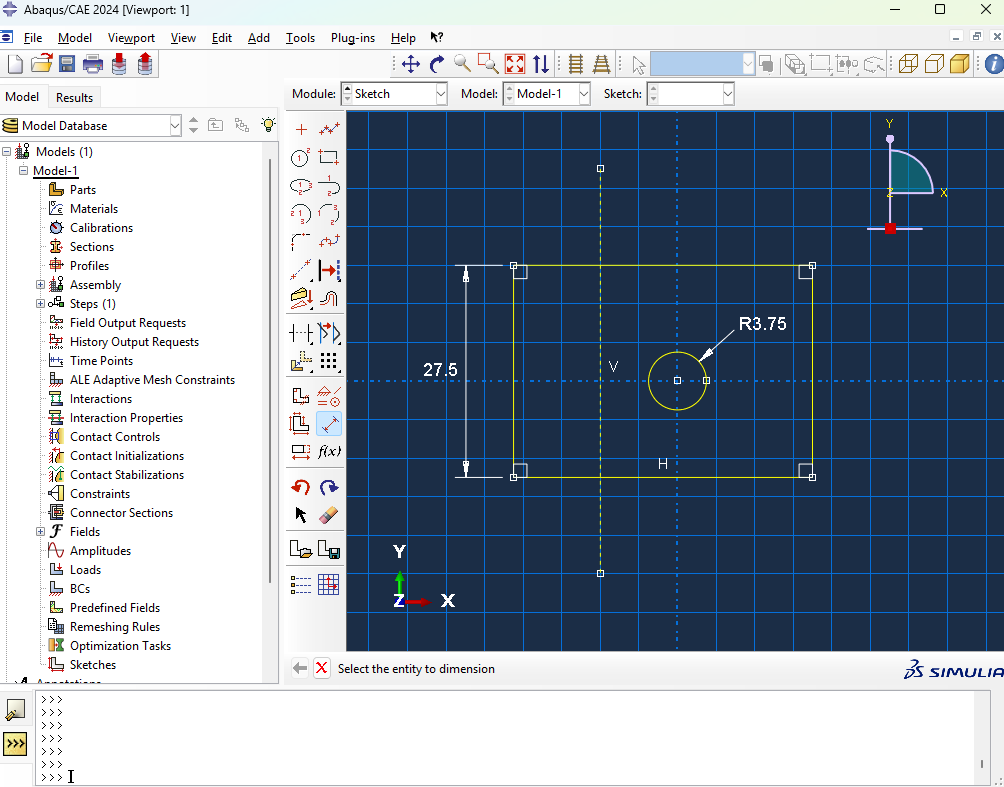Cancel the dimension procedure with red X

(x=321, y=669)
